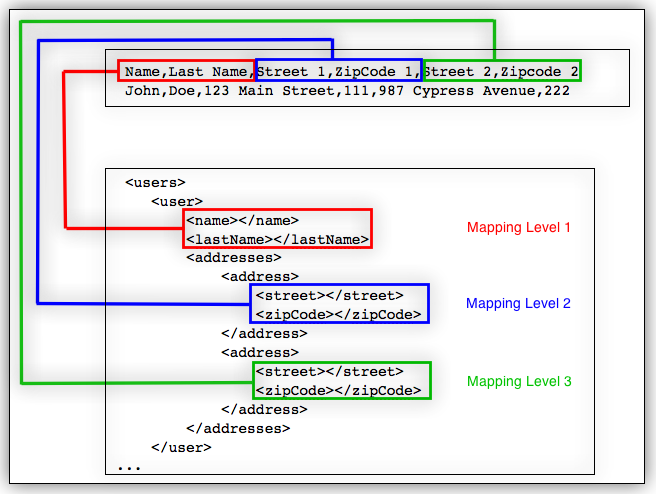The width and height of the screenshot is (656, 494).
Task: Click the <zipCode> element inside the blue box
Action: pos(338,314)
